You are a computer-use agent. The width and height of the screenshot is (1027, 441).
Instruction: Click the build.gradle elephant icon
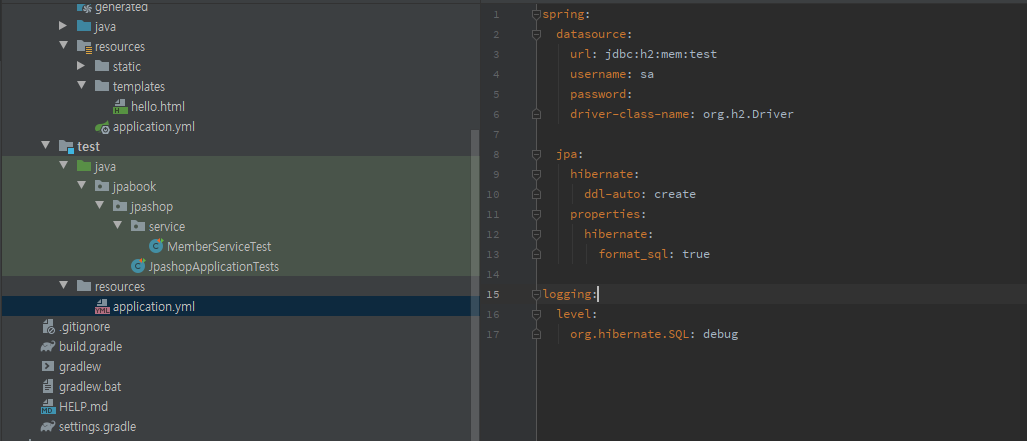[x=48, y=347]
